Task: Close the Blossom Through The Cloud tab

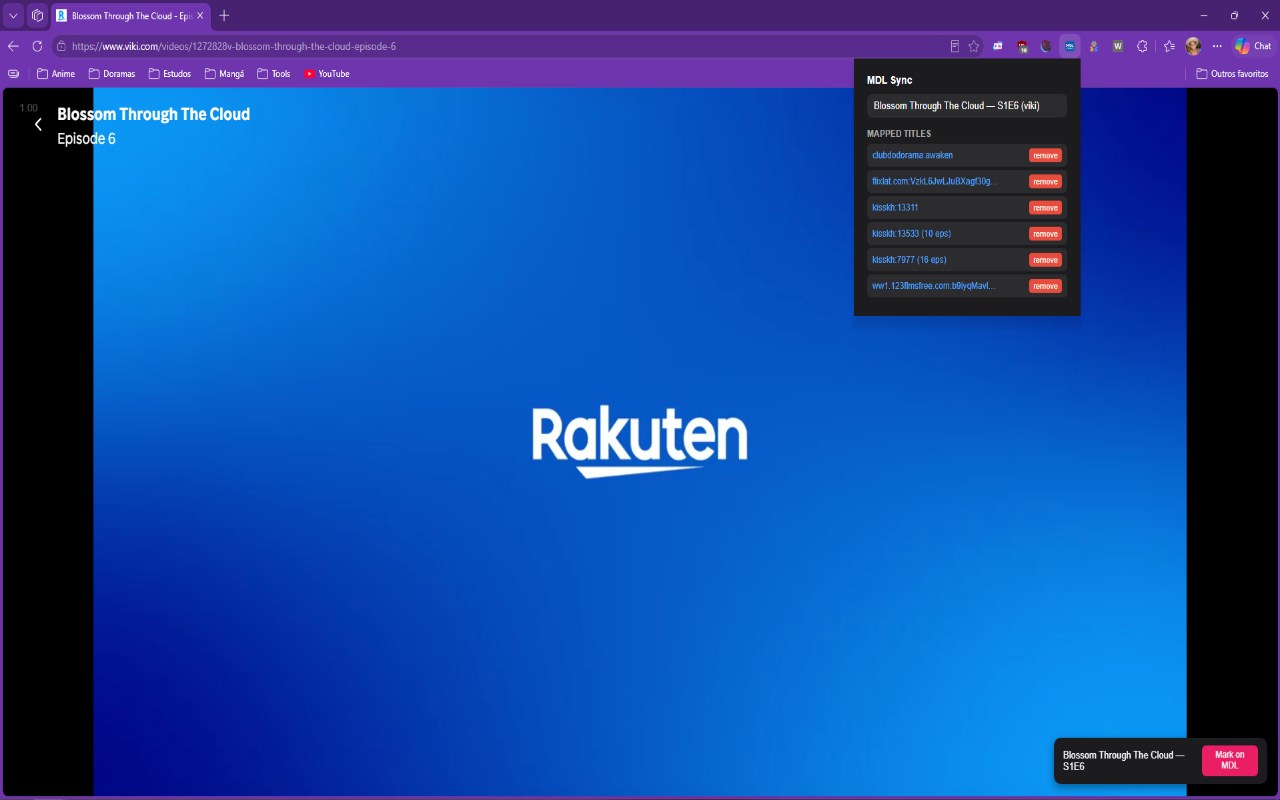Action: pos(200,16)
